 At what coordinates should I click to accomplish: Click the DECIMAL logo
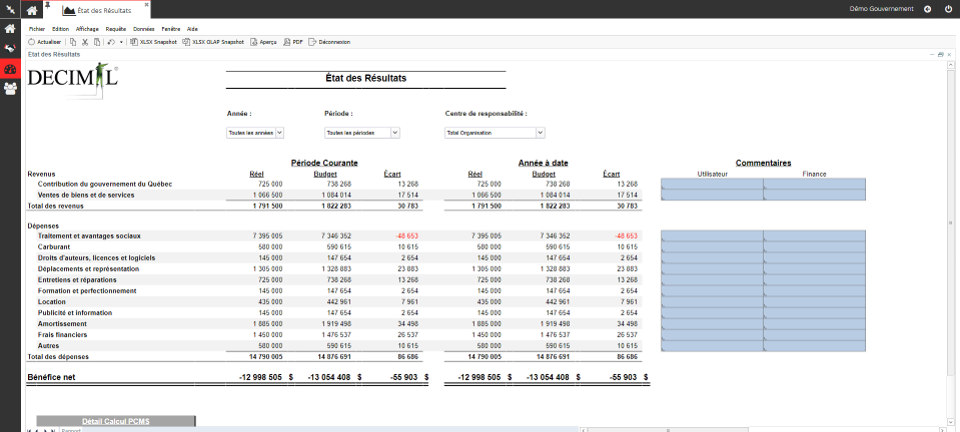click(x=73, y=81)
